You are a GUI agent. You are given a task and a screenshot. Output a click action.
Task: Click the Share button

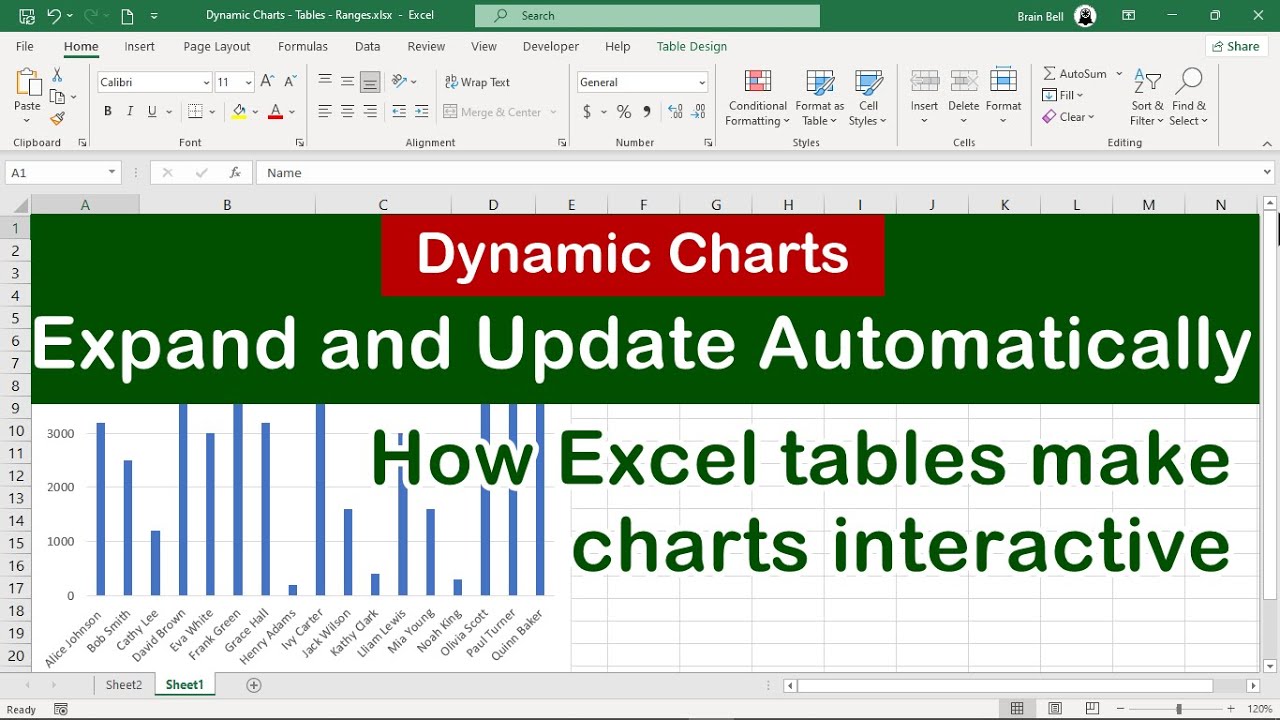[x=1235, y=46]
